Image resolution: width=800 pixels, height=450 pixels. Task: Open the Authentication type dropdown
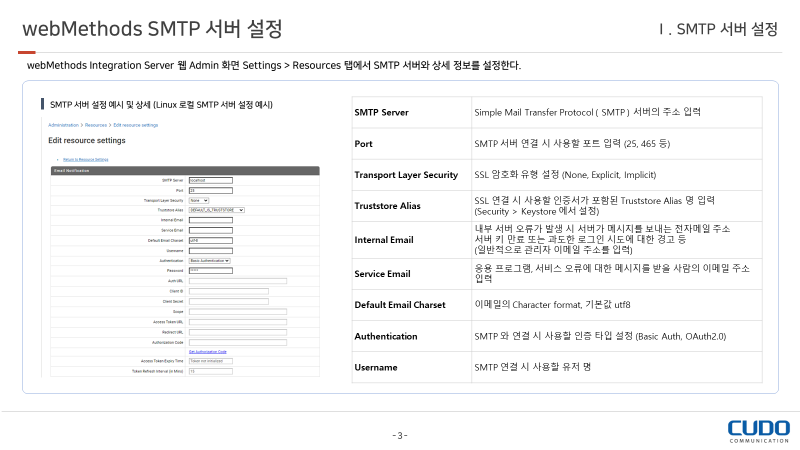209,260
